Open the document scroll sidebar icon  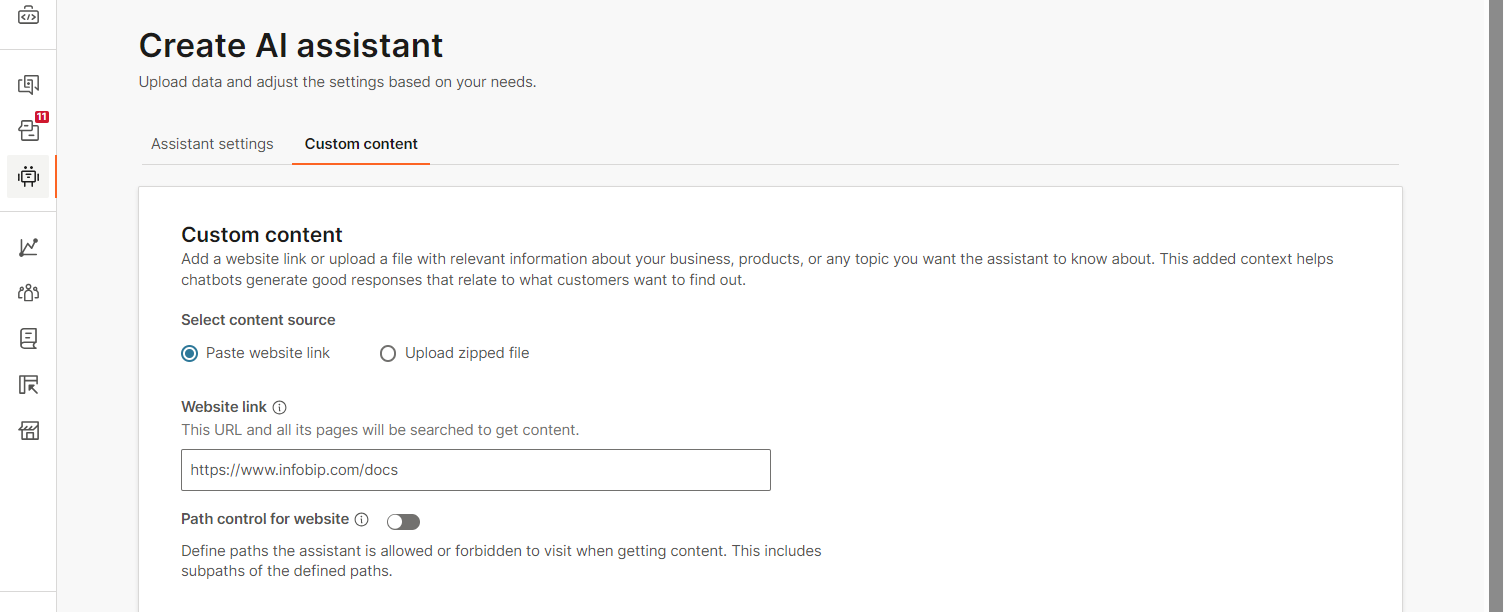tap(28, 339)
